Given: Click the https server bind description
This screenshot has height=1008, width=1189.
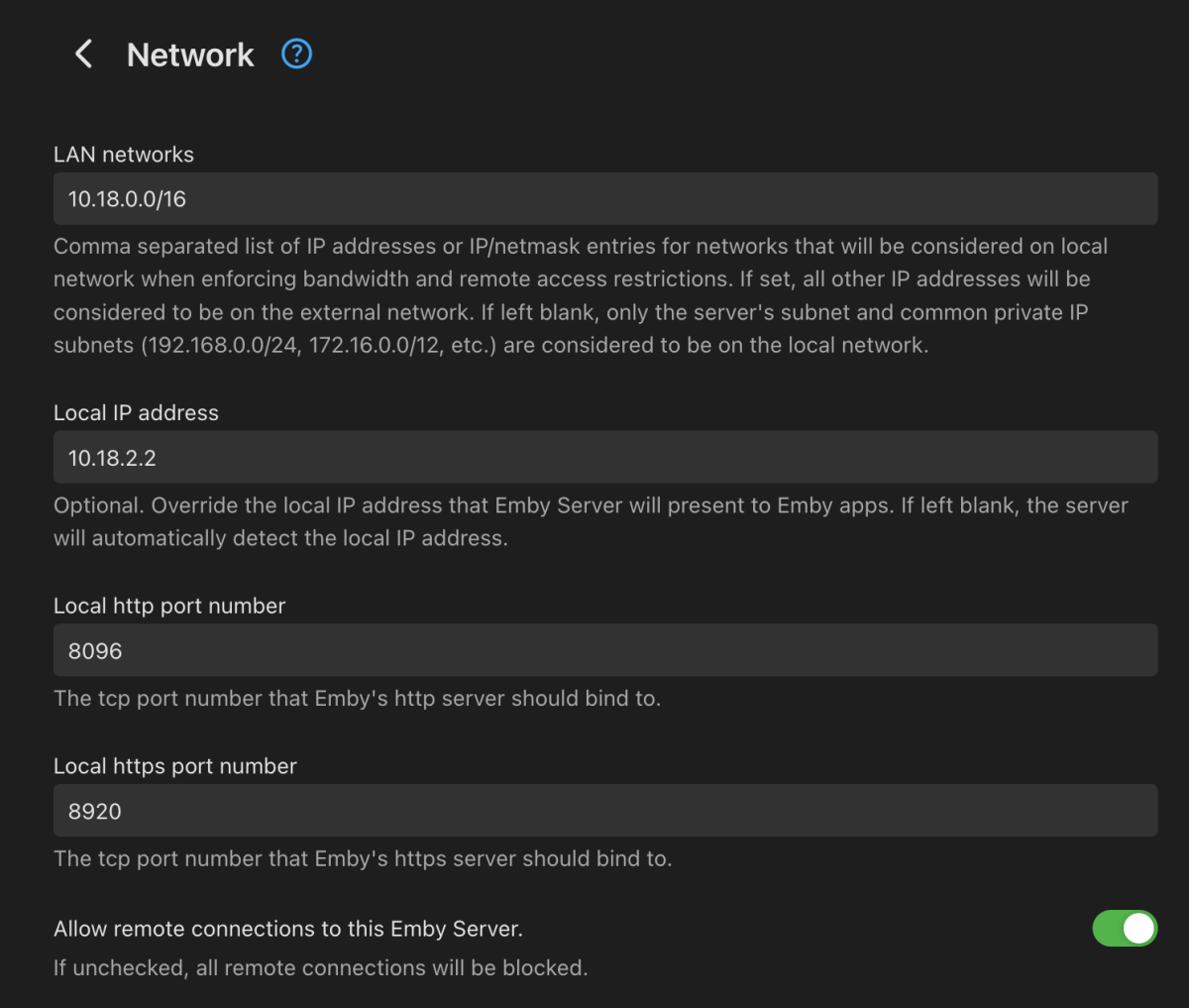Looking at the screenshot, I should [363, 858].
